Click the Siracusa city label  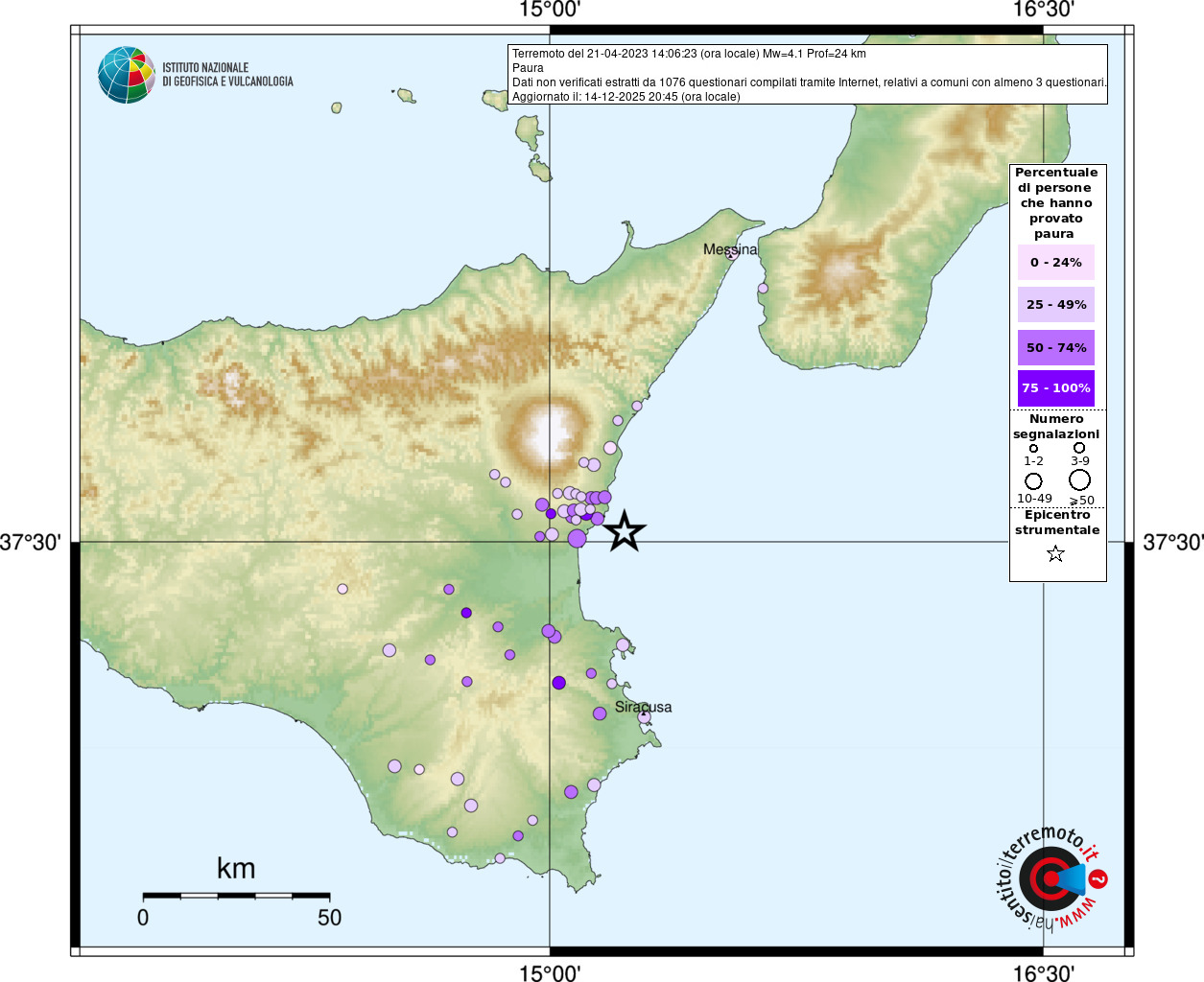(x=643, y=707)
